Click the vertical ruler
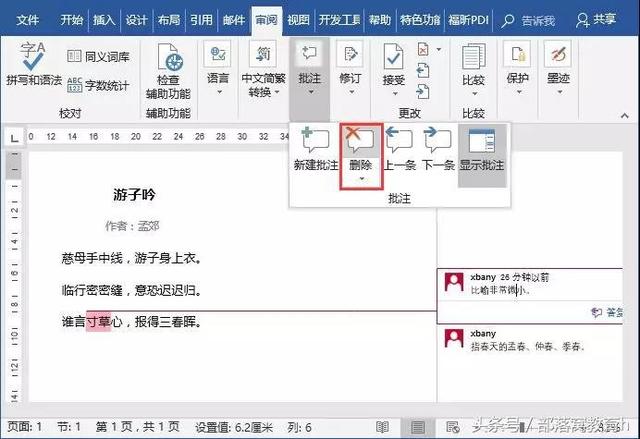 tap(14, 277)
